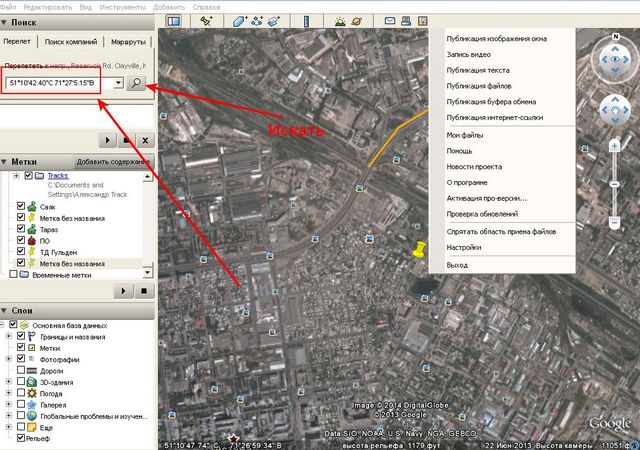
Task: Uncheck the ПО placemark checkbox
Action: (x=21, y=240)
